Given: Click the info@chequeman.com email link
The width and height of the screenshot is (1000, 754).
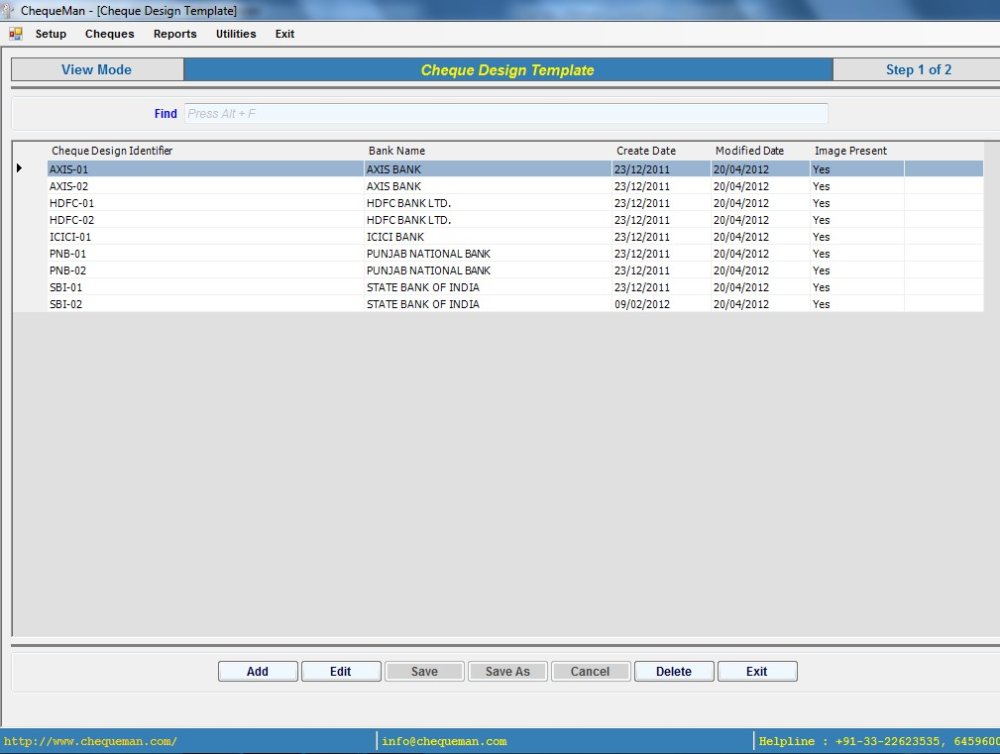Looking at the screenshot, I should (444, 741).
